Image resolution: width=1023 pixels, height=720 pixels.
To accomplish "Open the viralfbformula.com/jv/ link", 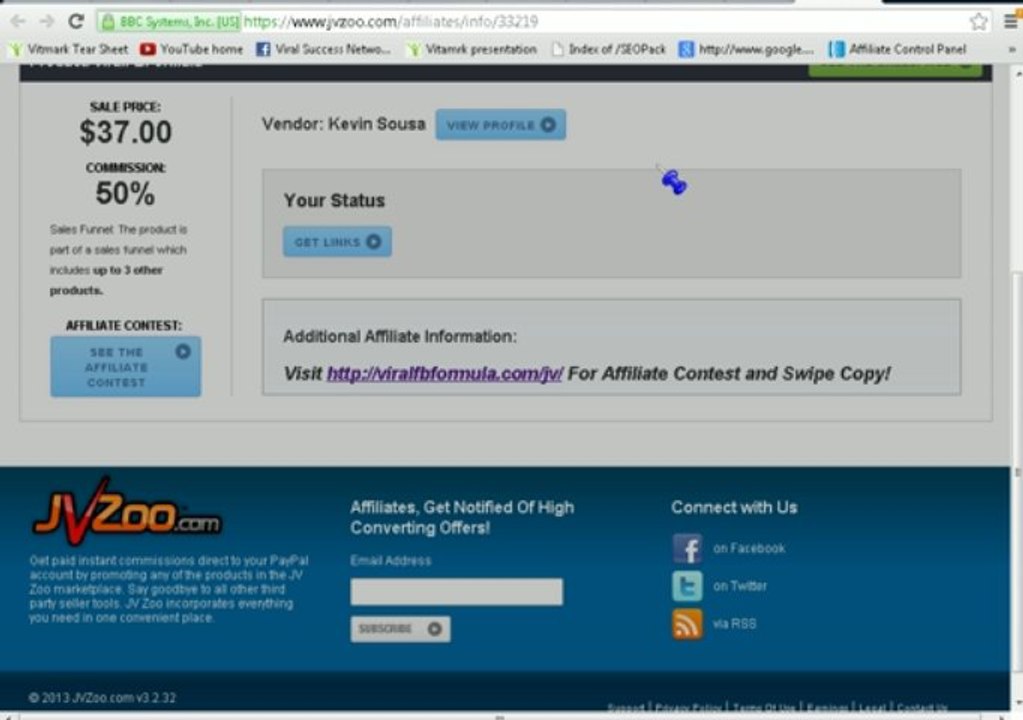I will pos(444,374).
